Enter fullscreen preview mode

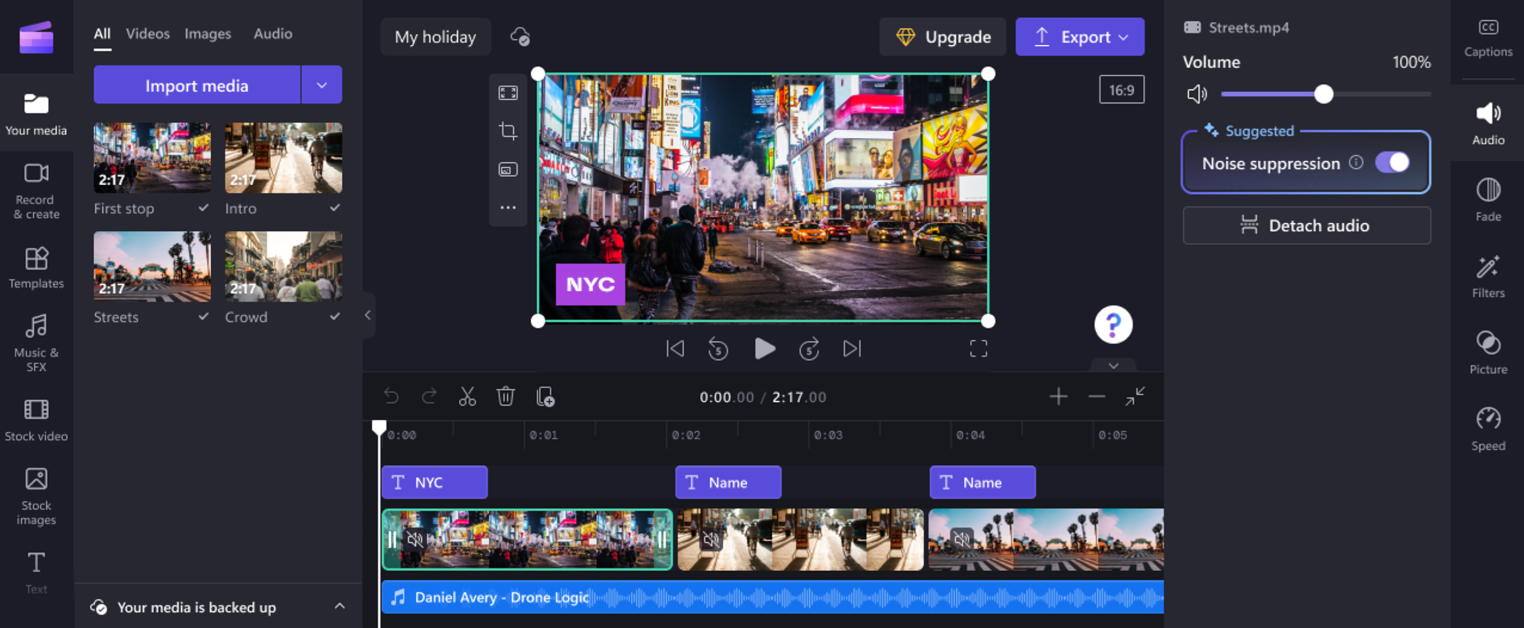point(978,348)
